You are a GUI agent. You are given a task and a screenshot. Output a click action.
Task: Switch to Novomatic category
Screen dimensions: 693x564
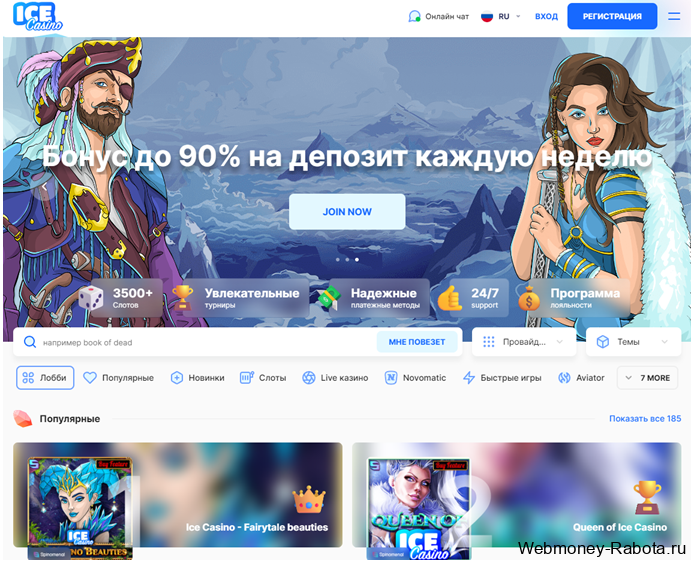tap(415, 378)
